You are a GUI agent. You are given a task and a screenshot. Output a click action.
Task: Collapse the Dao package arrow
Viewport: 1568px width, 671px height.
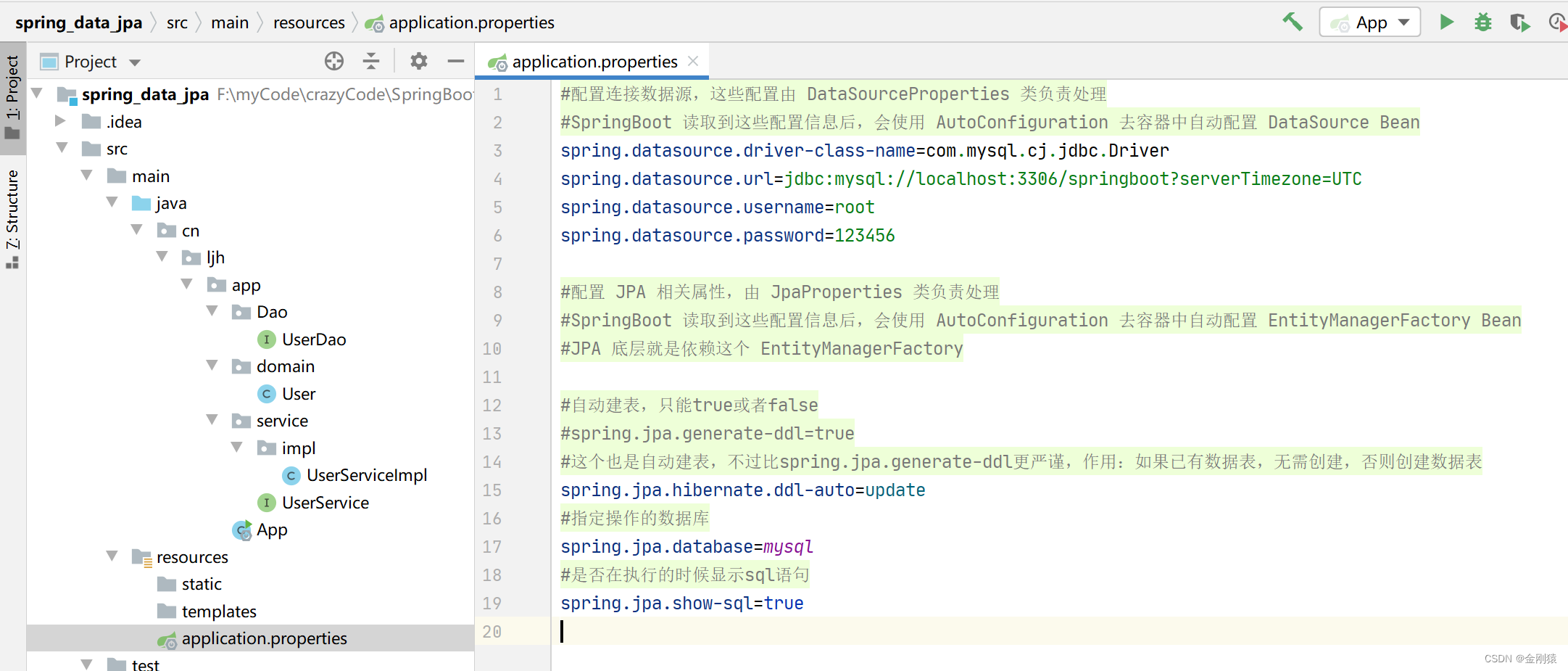click(212, 310)
